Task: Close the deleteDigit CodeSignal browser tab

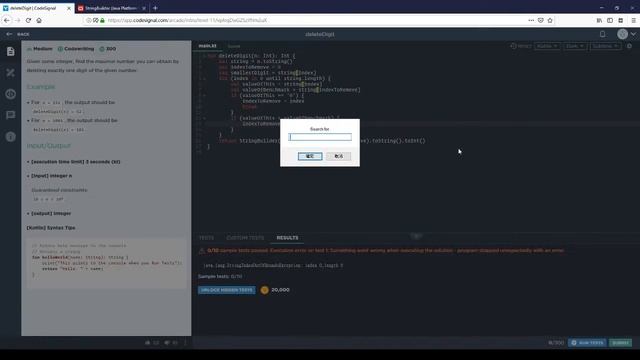Action: 69,8
